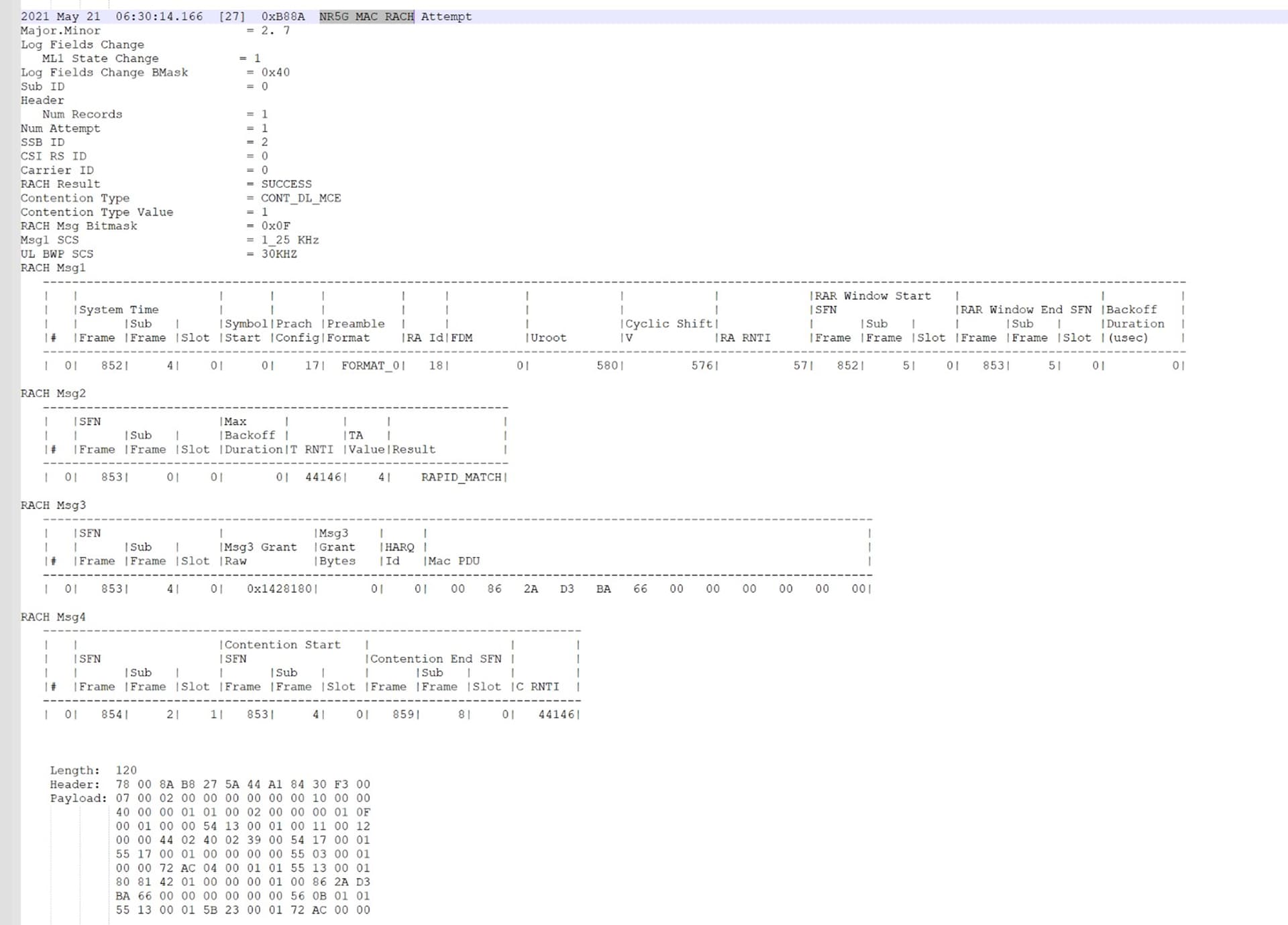Click the 'Length:' label in hex dump
Screen dimensions: 1288x925
click(74, 771)
